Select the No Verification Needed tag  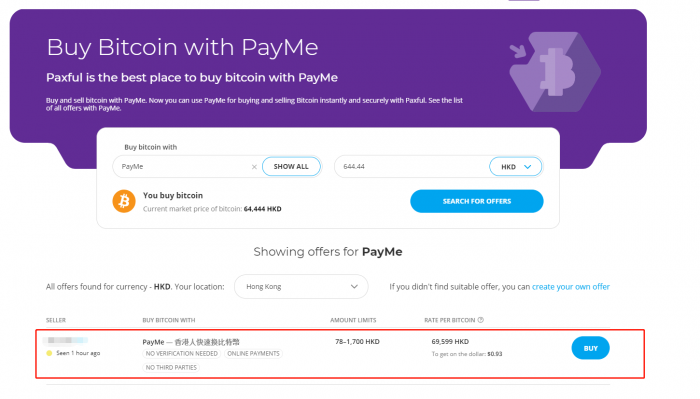(x=182, y=353)
